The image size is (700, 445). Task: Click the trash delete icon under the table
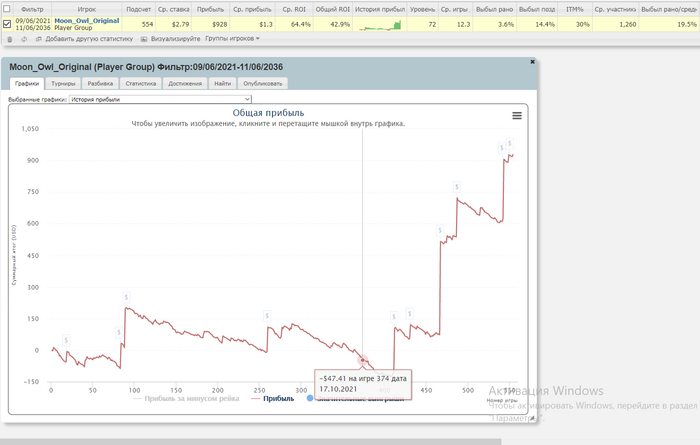(x=10, y=39)
